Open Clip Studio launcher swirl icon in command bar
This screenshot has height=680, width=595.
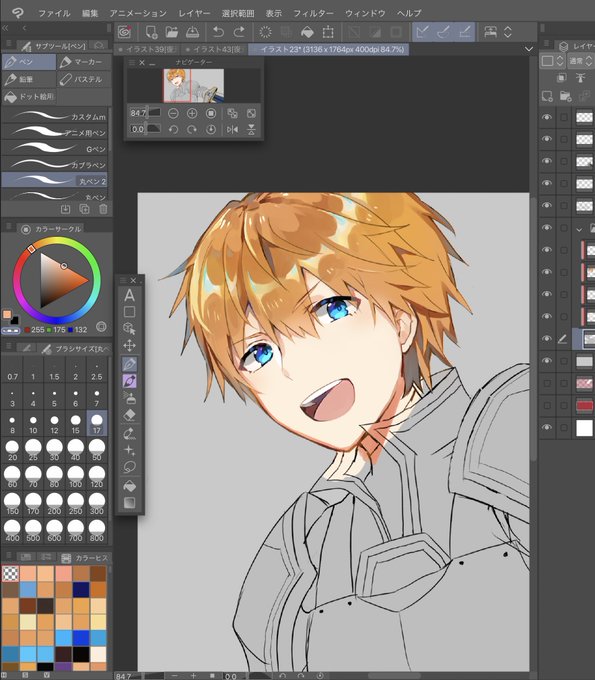pos(124,32)
